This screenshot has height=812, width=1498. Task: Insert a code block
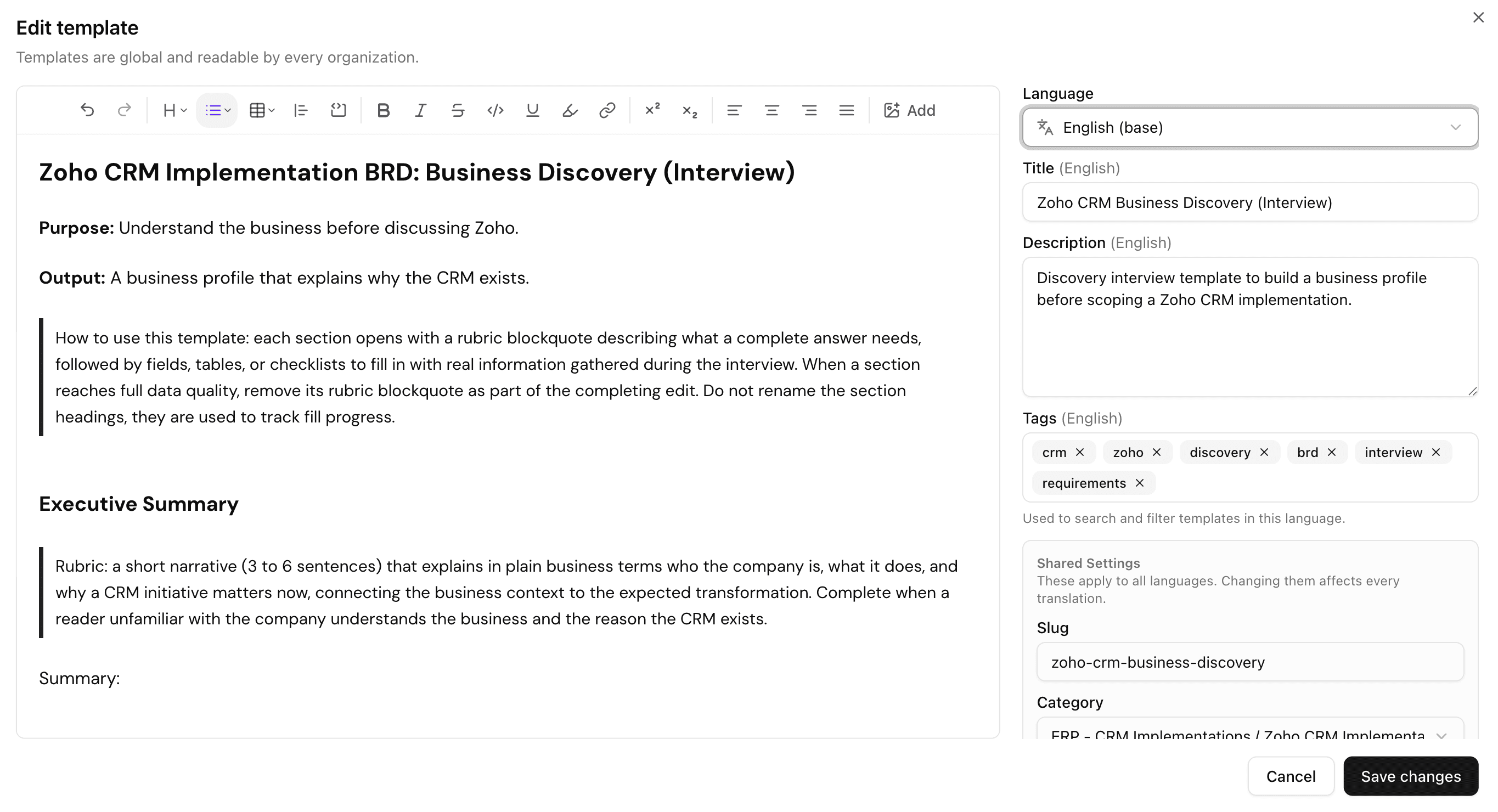(x=339, y=110)
